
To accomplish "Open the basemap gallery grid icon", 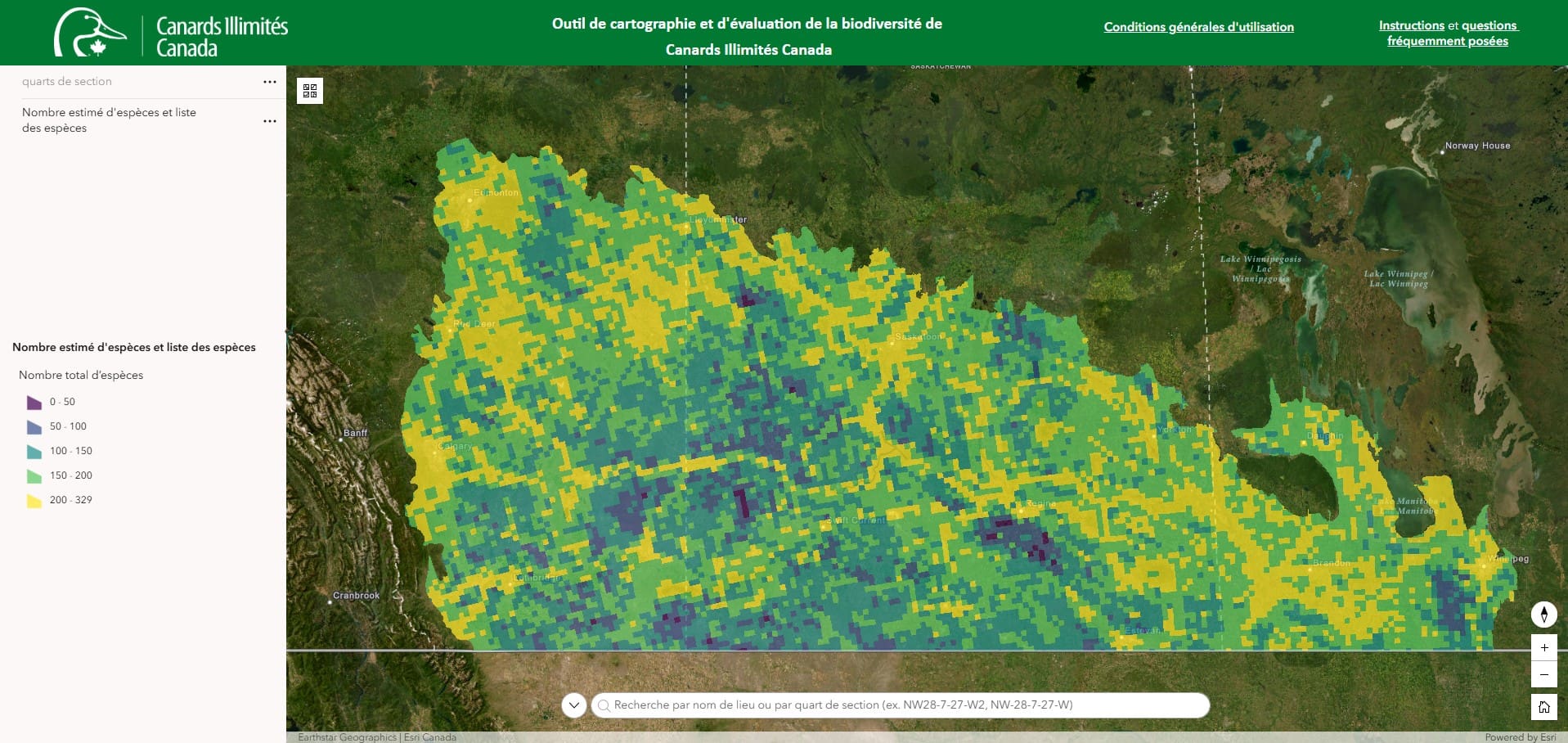I will (310, 91).
